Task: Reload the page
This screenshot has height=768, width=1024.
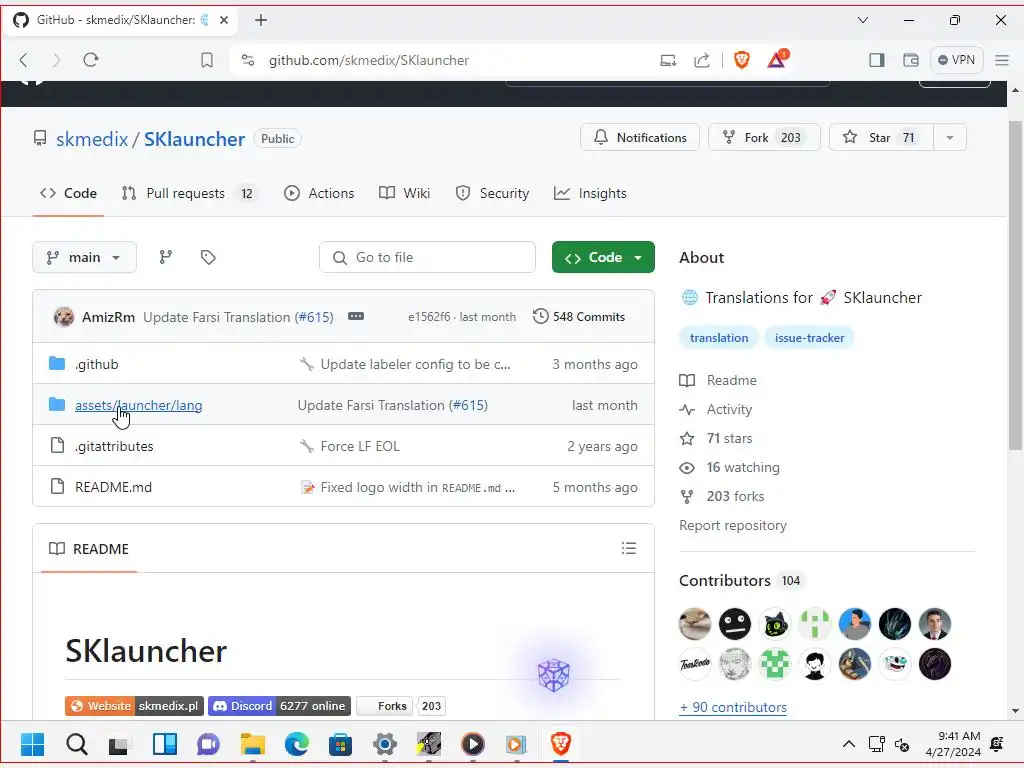Action: (91, 60)
